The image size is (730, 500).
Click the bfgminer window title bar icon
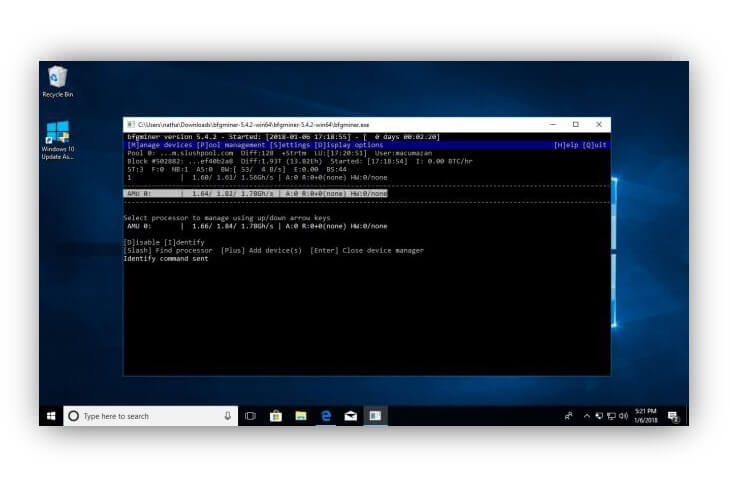[x=131, y=125]
